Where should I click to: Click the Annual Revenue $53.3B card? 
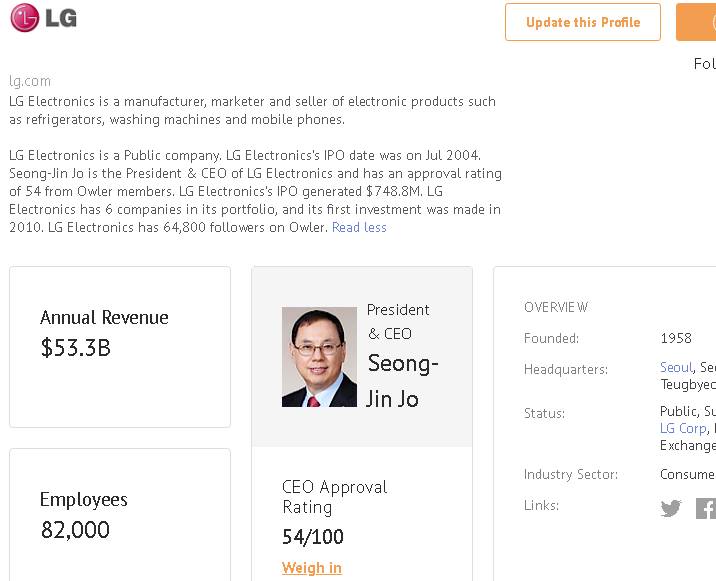point(120,346)
